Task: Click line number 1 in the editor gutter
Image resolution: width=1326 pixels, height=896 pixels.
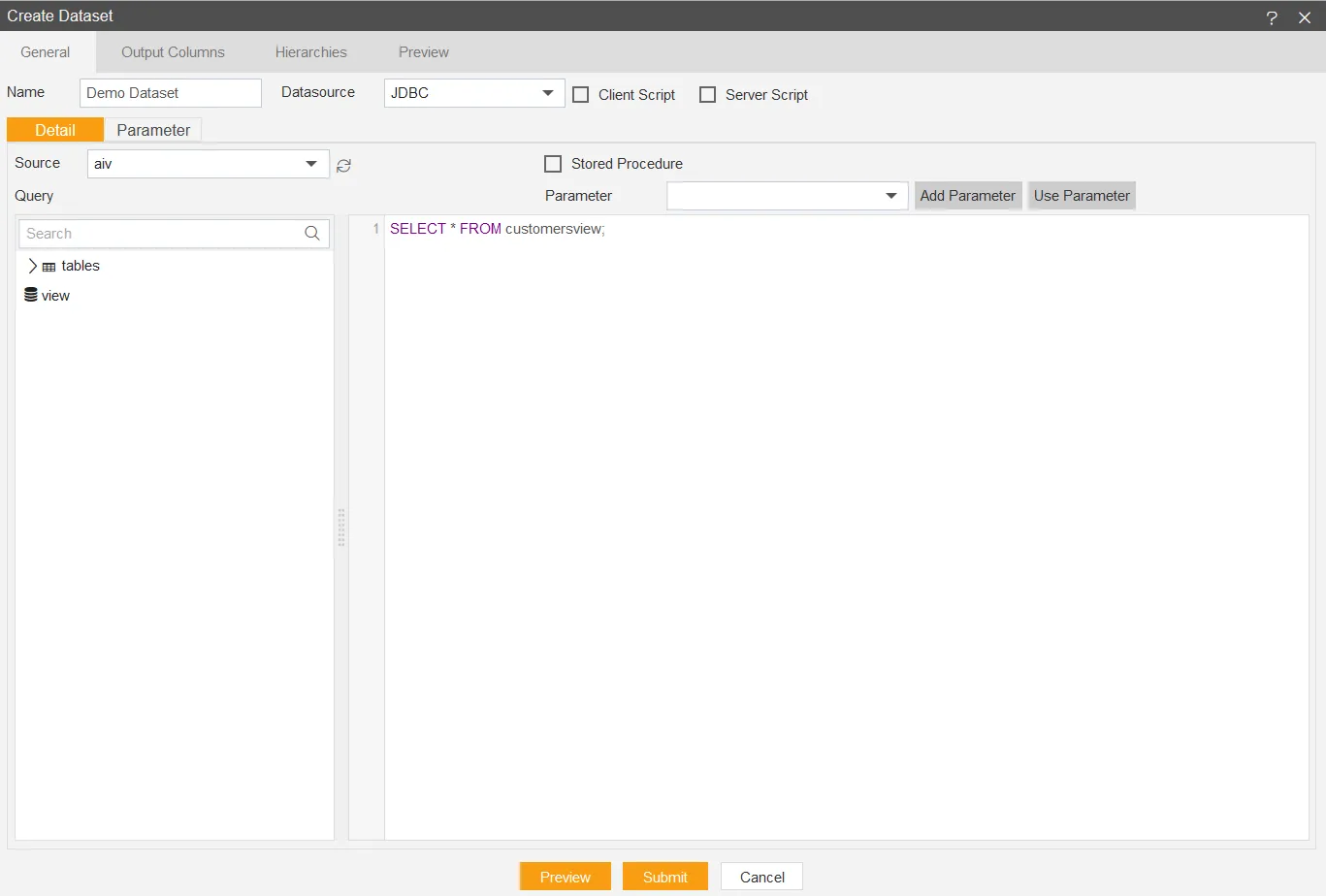Action: (376, 229)
